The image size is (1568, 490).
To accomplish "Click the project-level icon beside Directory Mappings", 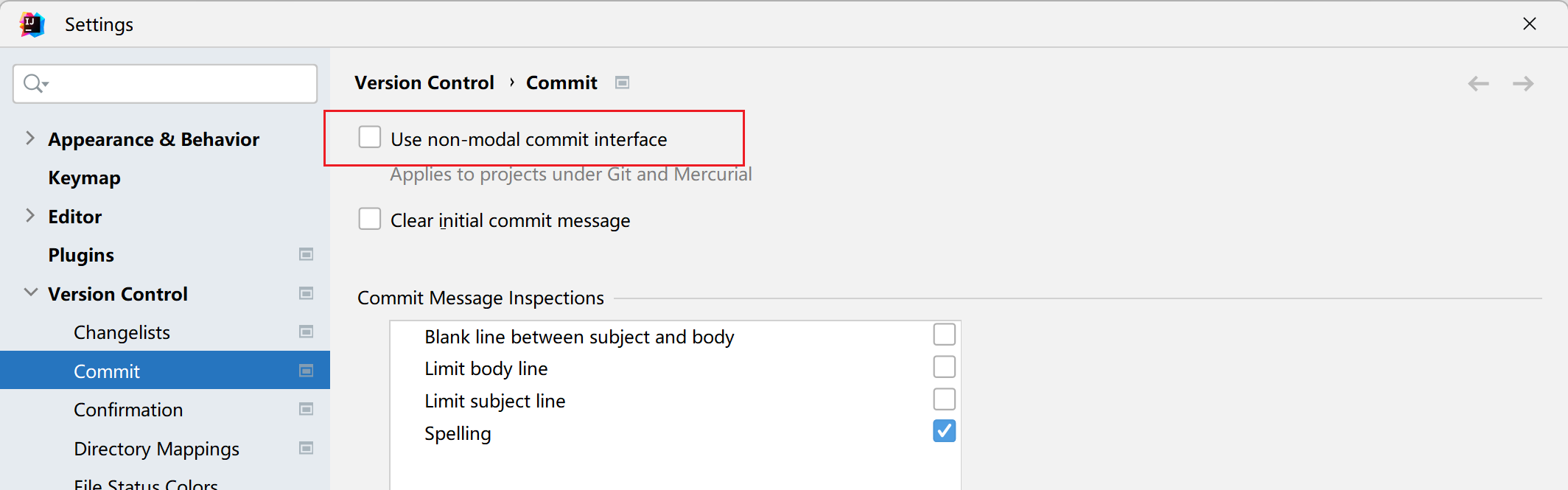I will [307, 449].
